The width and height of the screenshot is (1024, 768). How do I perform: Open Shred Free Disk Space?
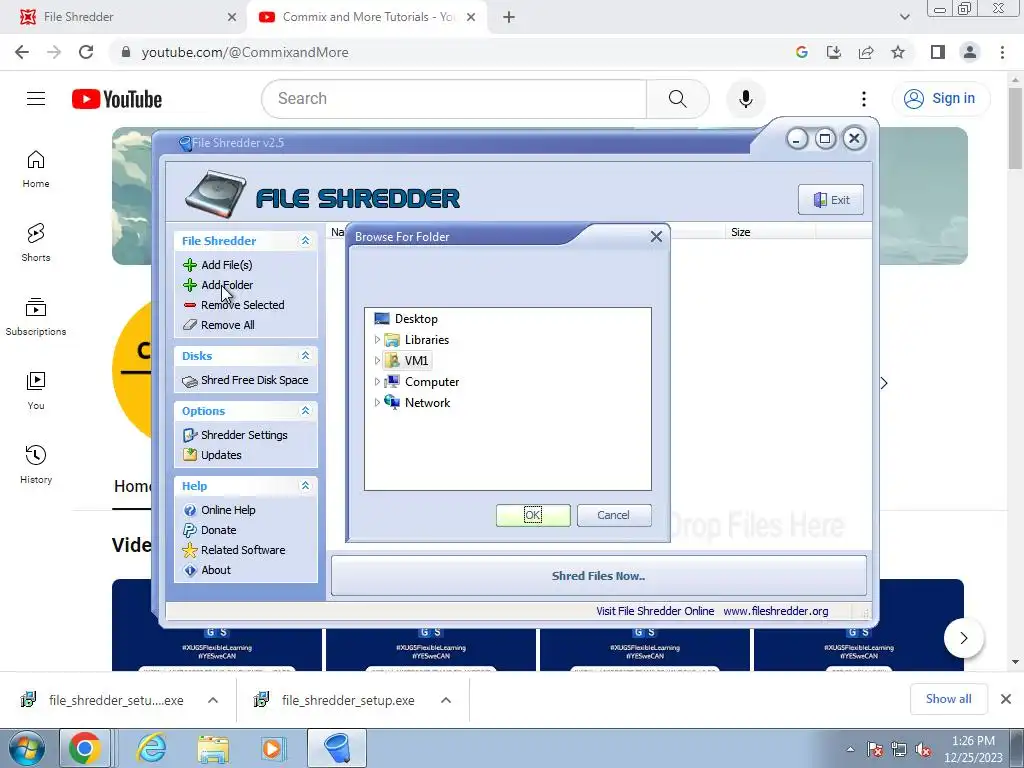(x=245, y=380)
